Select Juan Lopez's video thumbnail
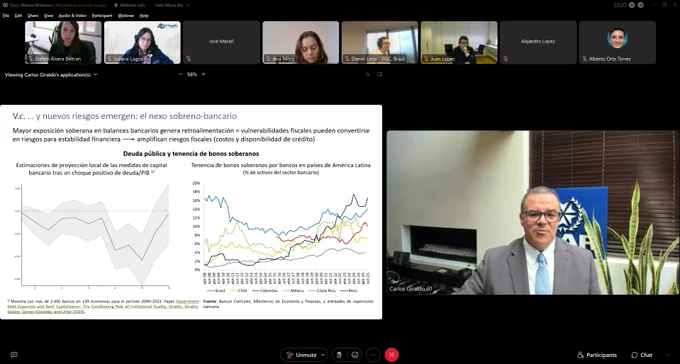The image size is (680, 364). pyautogui.click(x=459, y=43)
